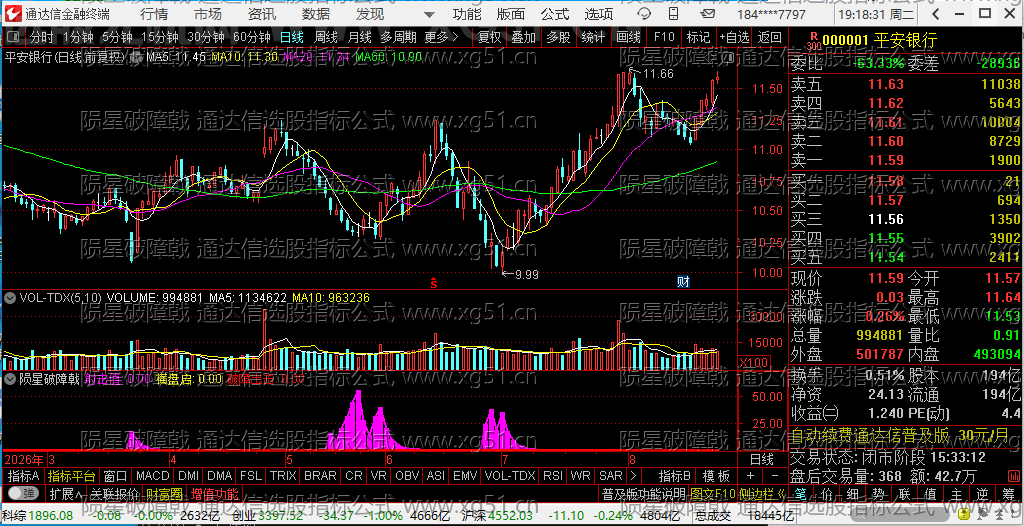Open the 数据 menu
This screenshot has height=526, width=1024.
(316, 14)
